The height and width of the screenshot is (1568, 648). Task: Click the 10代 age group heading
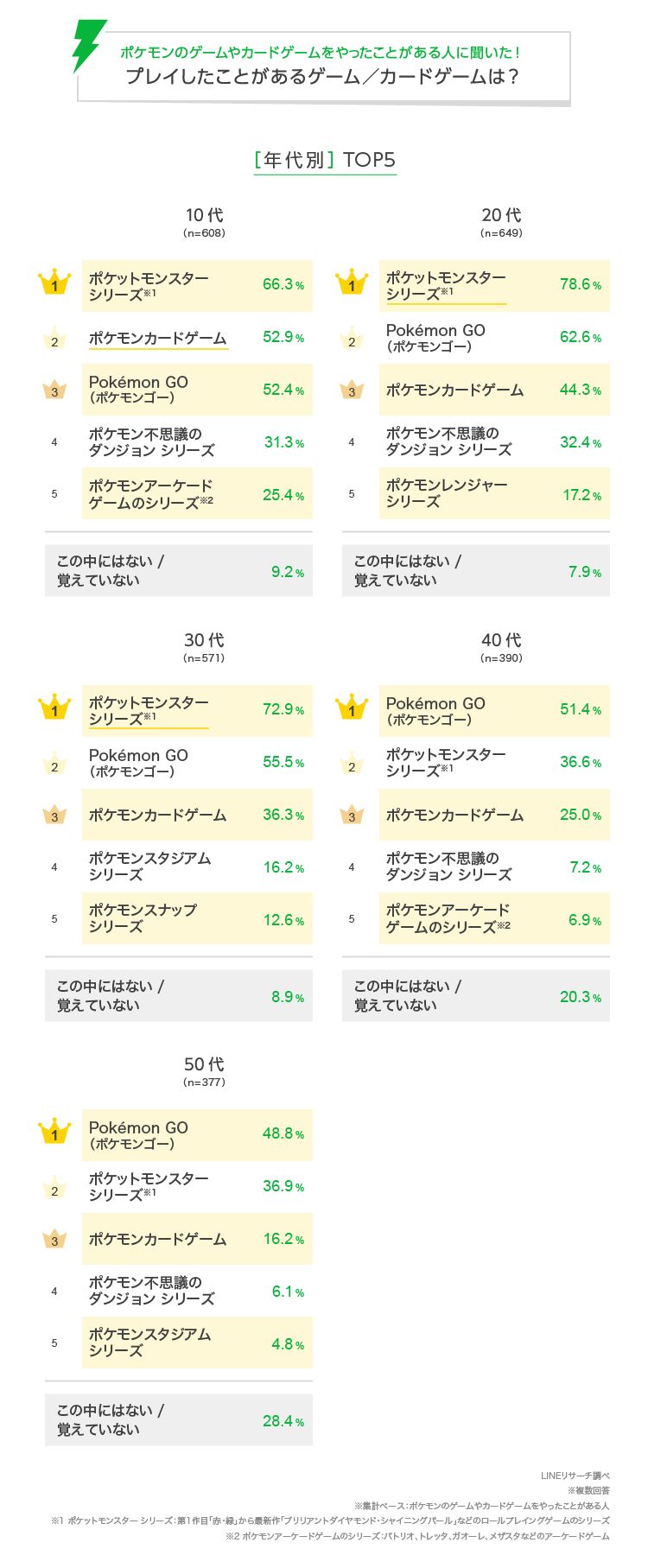pyautogui.click(x=204, y=216)
